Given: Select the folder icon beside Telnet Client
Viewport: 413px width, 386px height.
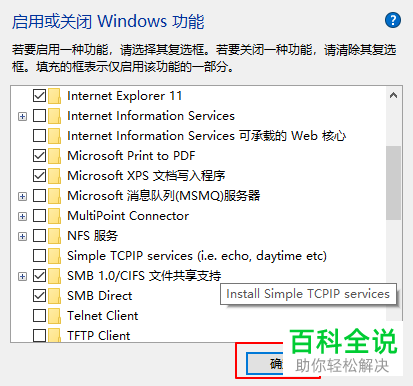Looking at the screenshot, I should click(54, 316).
